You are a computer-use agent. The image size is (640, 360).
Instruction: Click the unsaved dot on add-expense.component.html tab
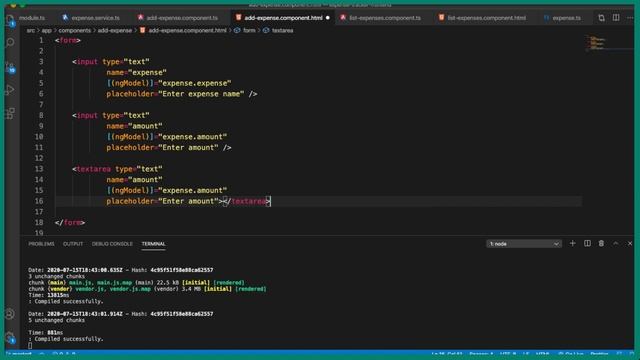pyautogui.click(x=328, y=18)
